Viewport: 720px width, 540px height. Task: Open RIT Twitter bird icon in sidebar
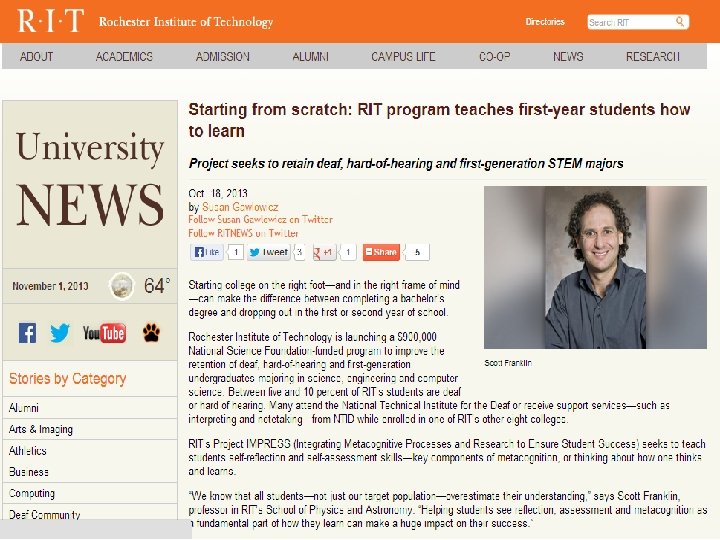pos(60,333)
